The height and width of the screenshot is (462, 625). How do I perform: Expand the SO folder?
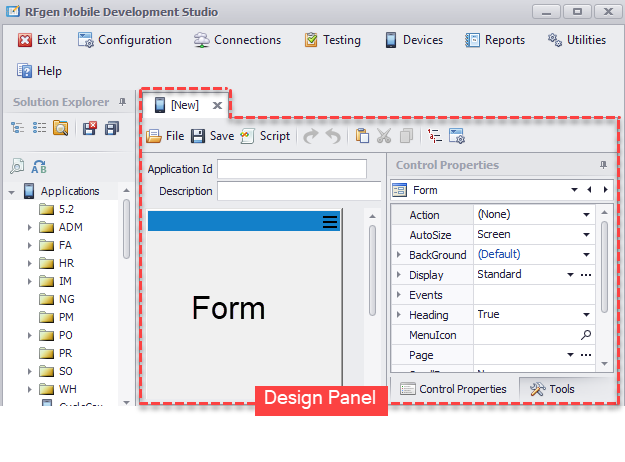(29, 372)
